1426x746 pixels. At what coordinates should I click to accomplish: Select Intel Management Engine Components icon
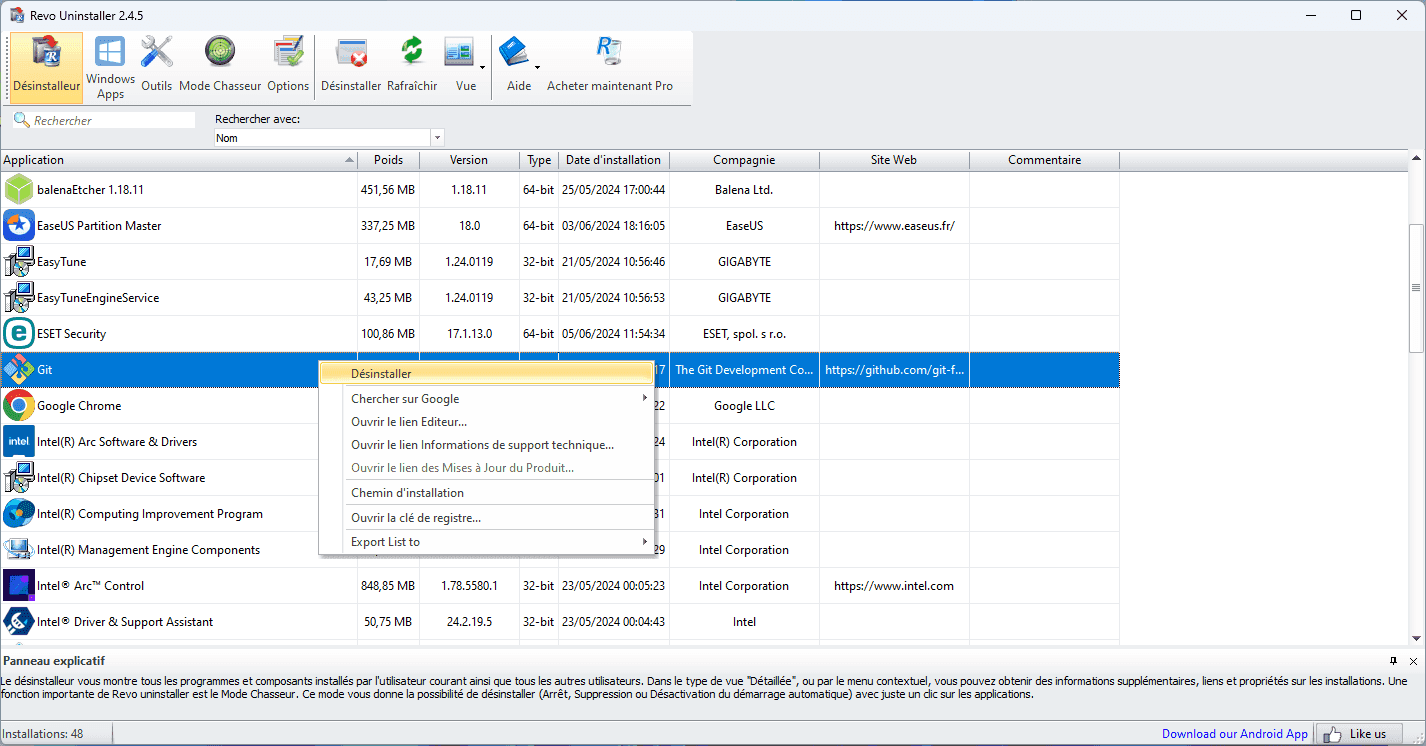click(x=19, y=549)
